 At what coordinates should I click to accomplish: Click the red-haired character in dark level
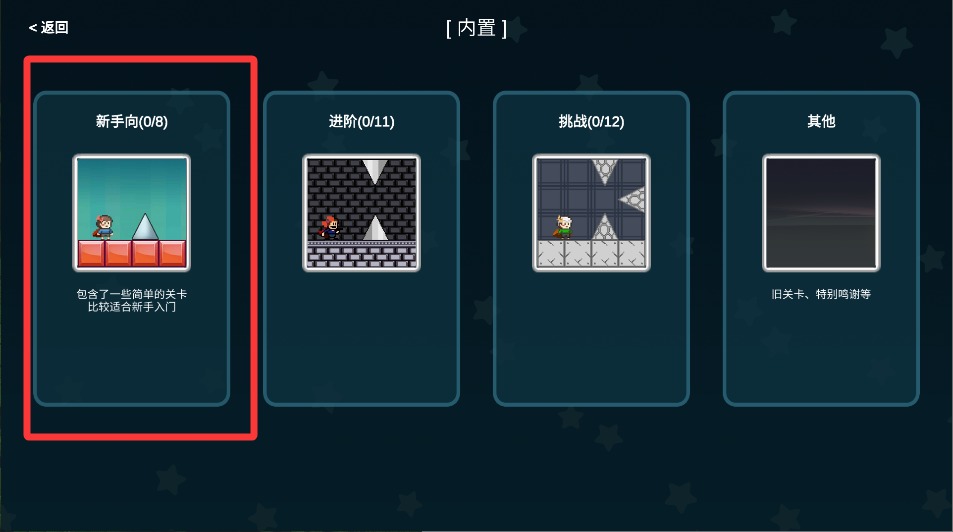(330, 227)
